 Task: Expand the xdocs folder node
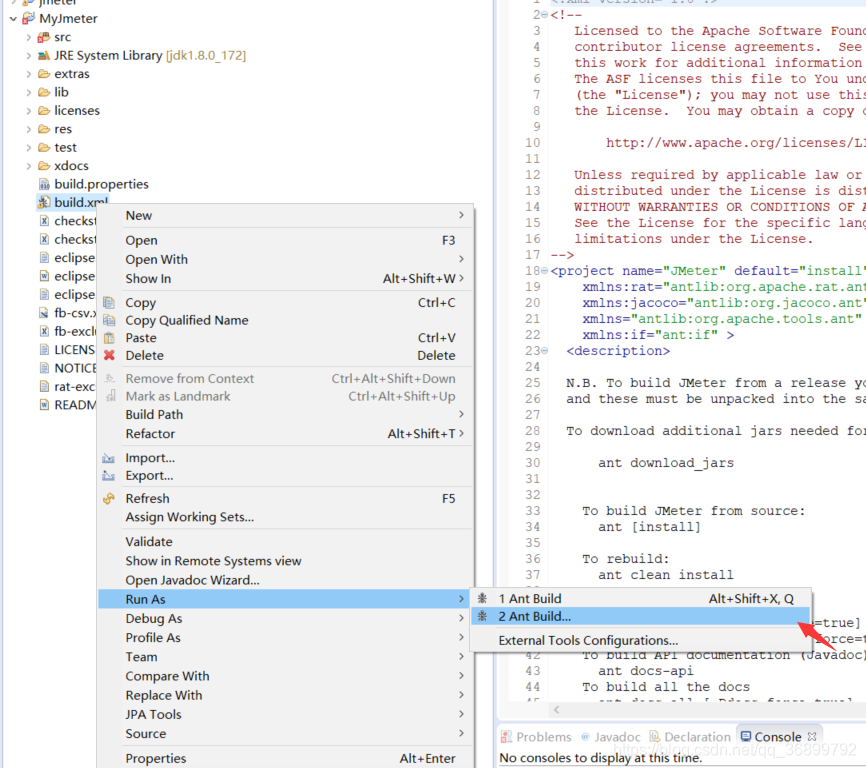click(29, 166)
